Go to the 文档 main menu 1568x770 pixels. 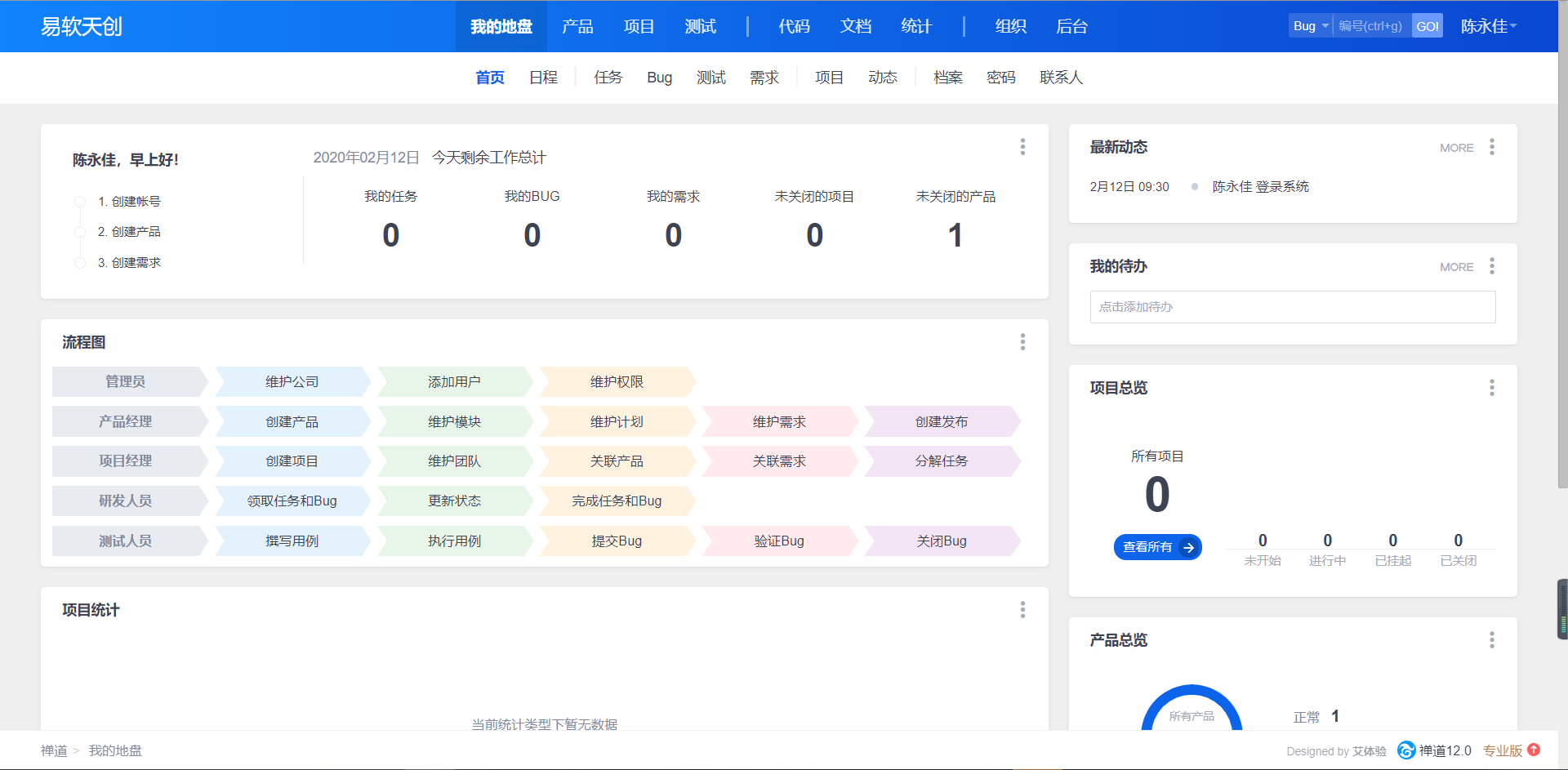point(856,26)
